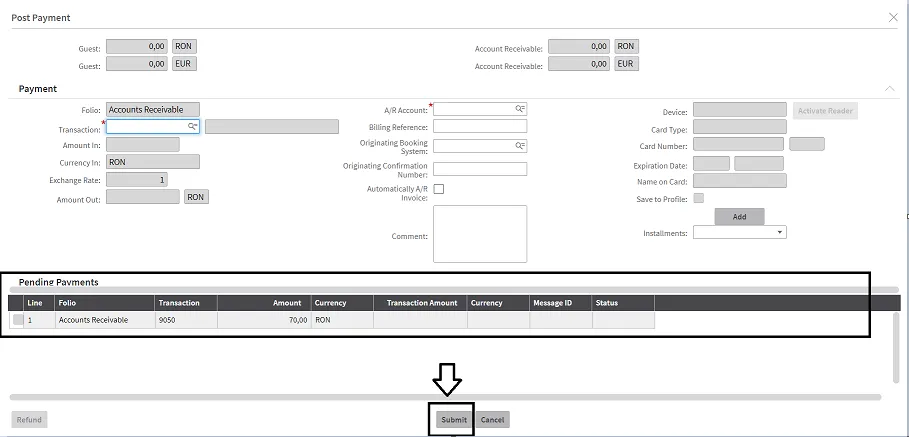Toggle the Save to Profile checkbox
The width and height of the screenshot is (909, 437).
pos(699,198)
